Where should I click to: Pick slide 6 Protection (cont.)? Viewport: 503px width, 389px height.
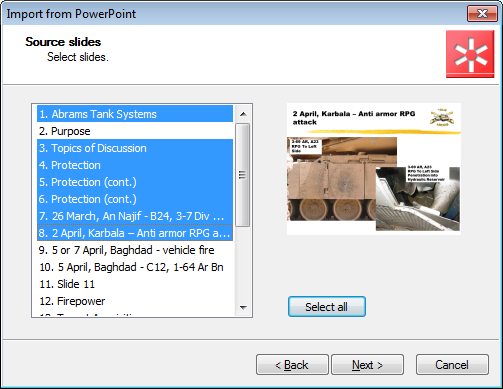(135, 199)
